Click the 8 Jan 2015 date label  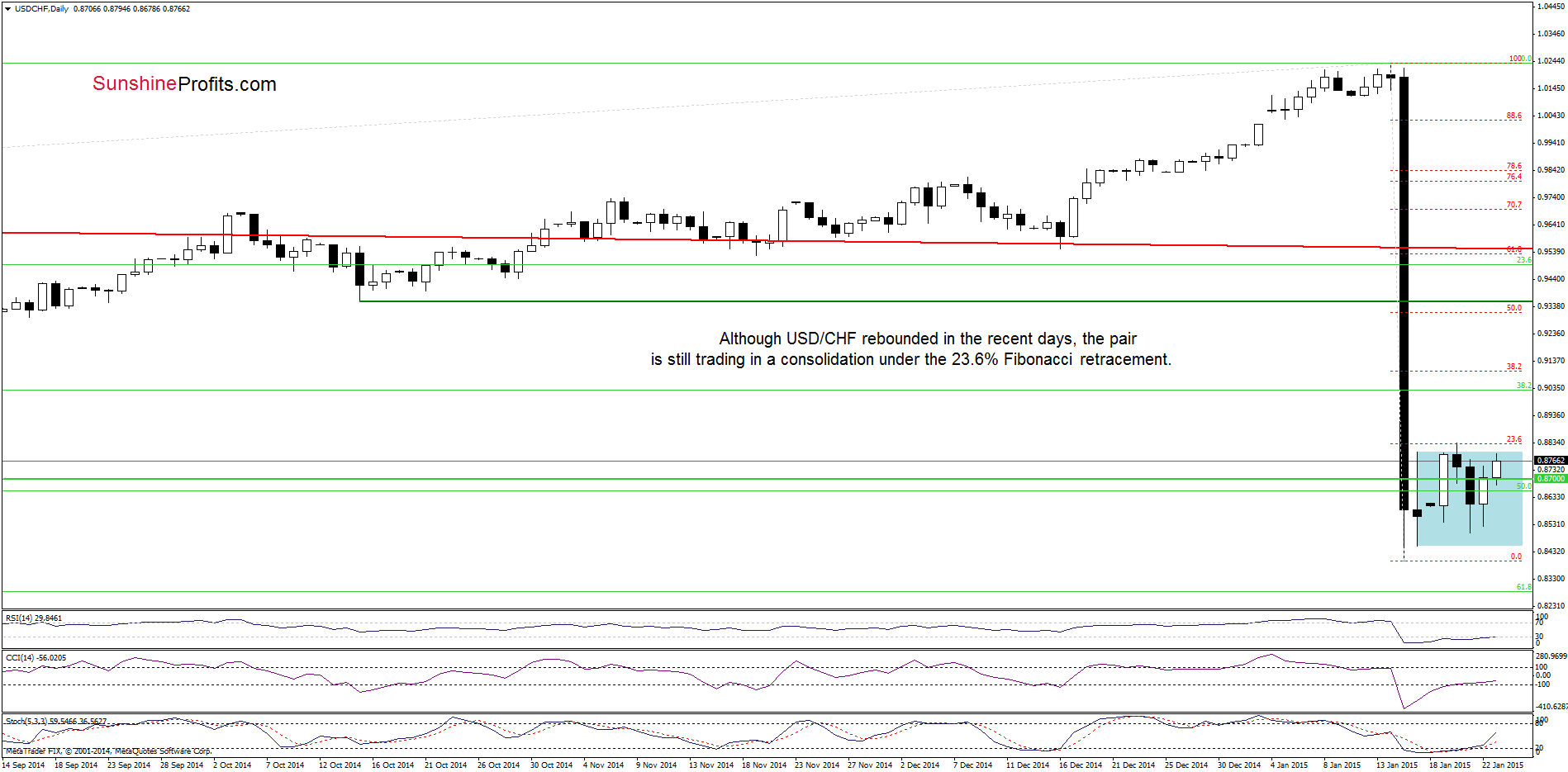[x=1342, y=765]
